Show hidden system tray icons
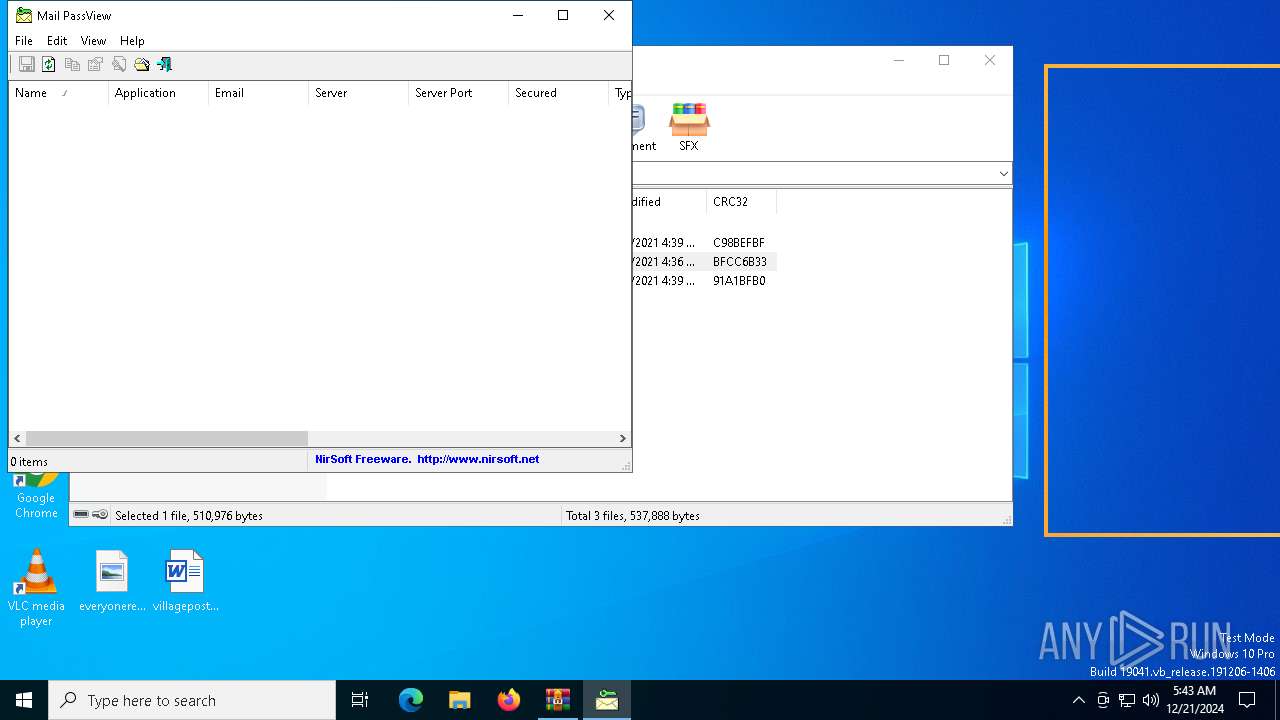The width and height of the screenshot is (1280, 720). [1078, 700]
